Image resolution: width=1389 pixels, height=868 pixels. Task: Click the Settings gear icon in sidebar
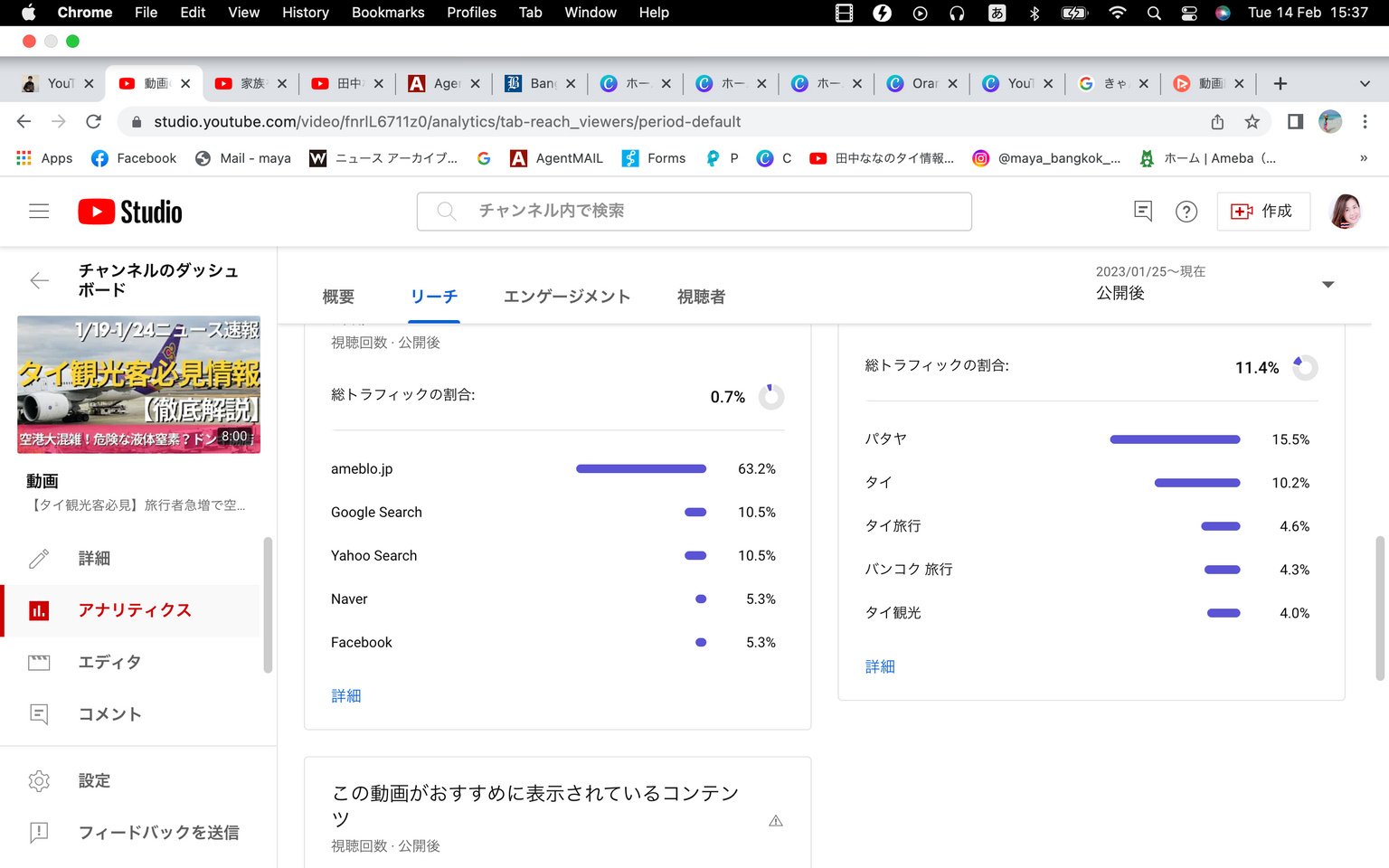39,780
